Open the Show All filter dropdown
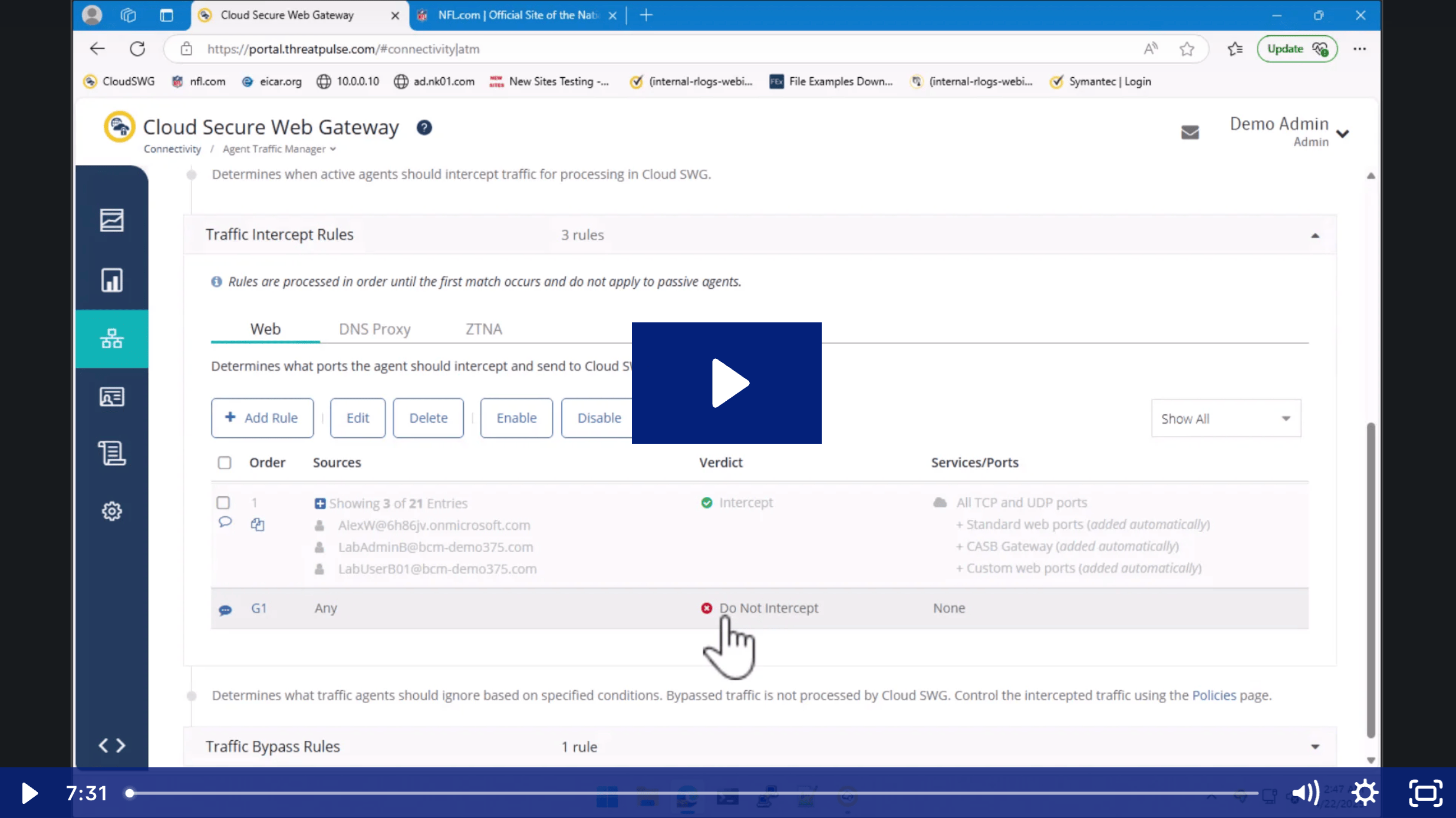 pos(1226,418)
